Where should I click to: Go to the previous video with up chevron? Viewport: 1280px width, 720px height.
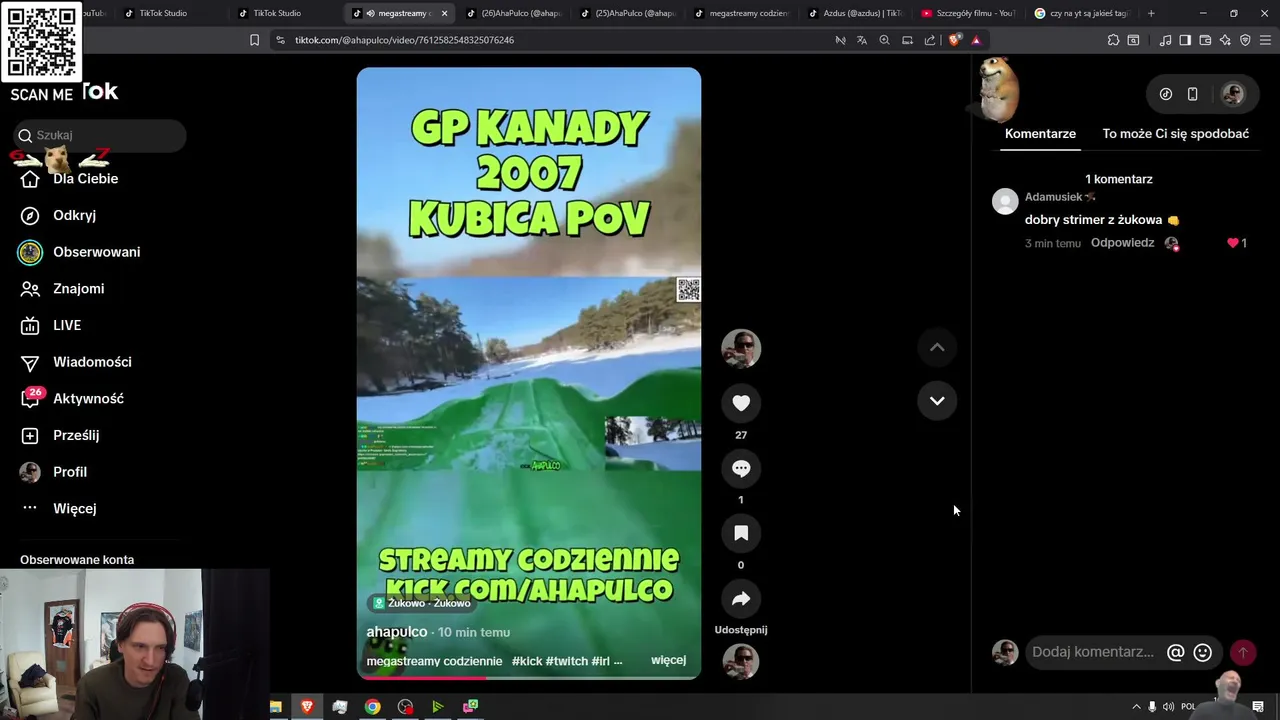point(937,347)
